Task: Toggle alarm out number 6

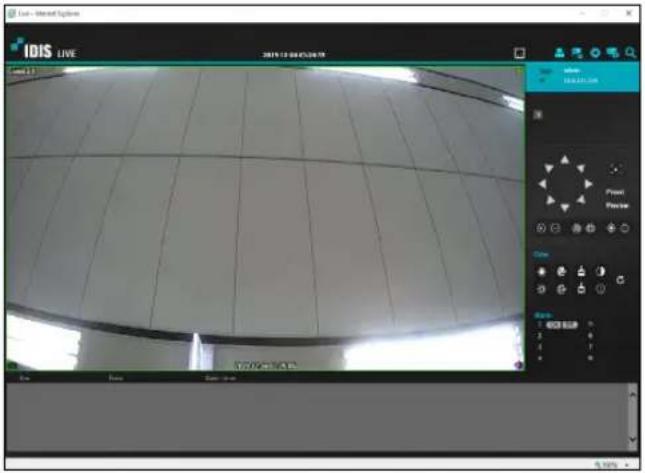Action: click(590, 336)
